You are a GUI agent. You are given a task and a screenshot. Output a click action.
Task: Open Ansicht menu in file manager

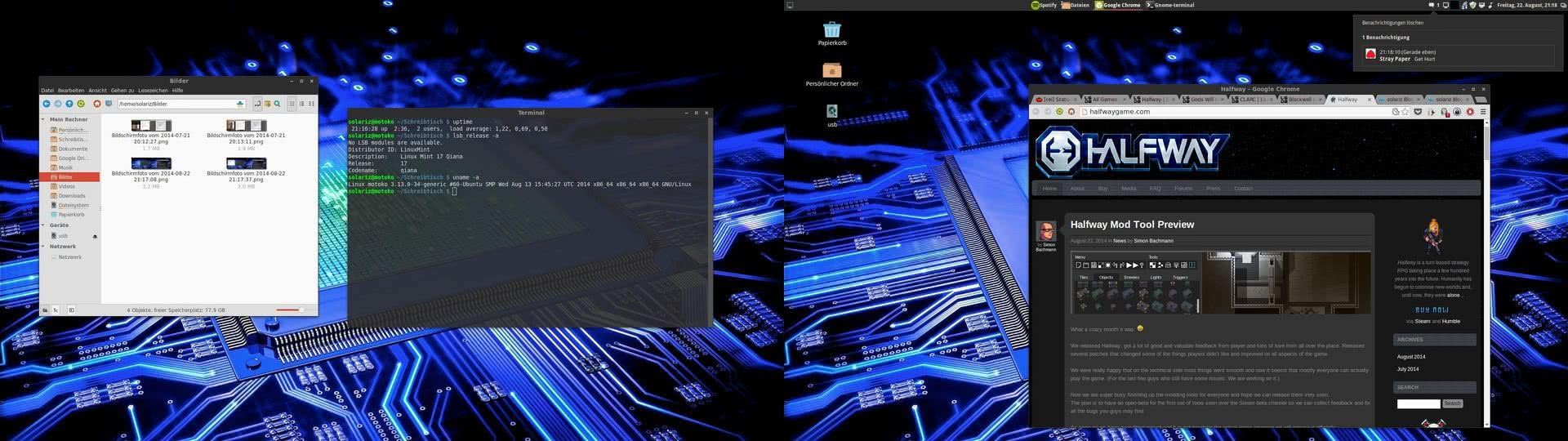pyautogui.click(x=97, y=91)
